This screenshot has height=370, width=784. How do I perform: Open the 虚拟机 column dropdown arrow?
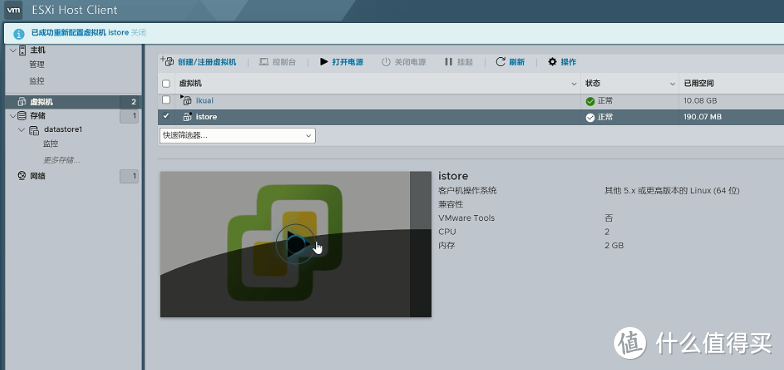574,84
